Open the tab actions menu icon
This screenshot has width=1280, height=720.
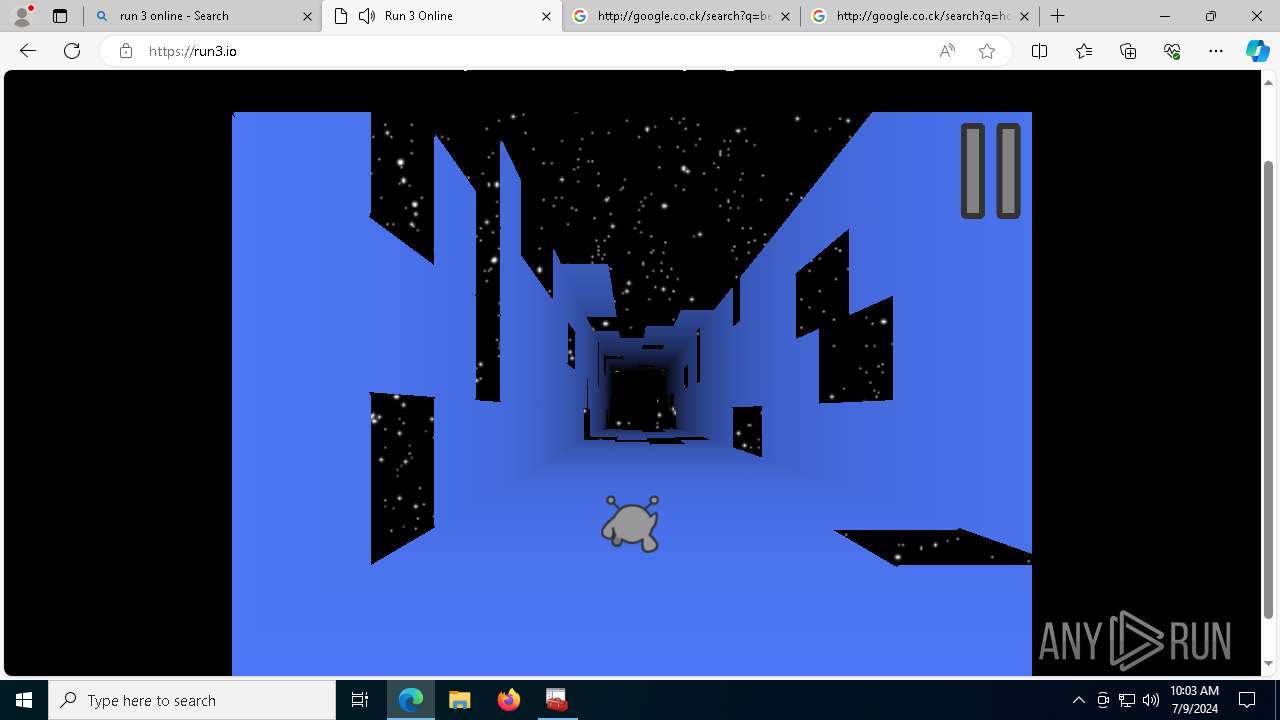point(60,16)
